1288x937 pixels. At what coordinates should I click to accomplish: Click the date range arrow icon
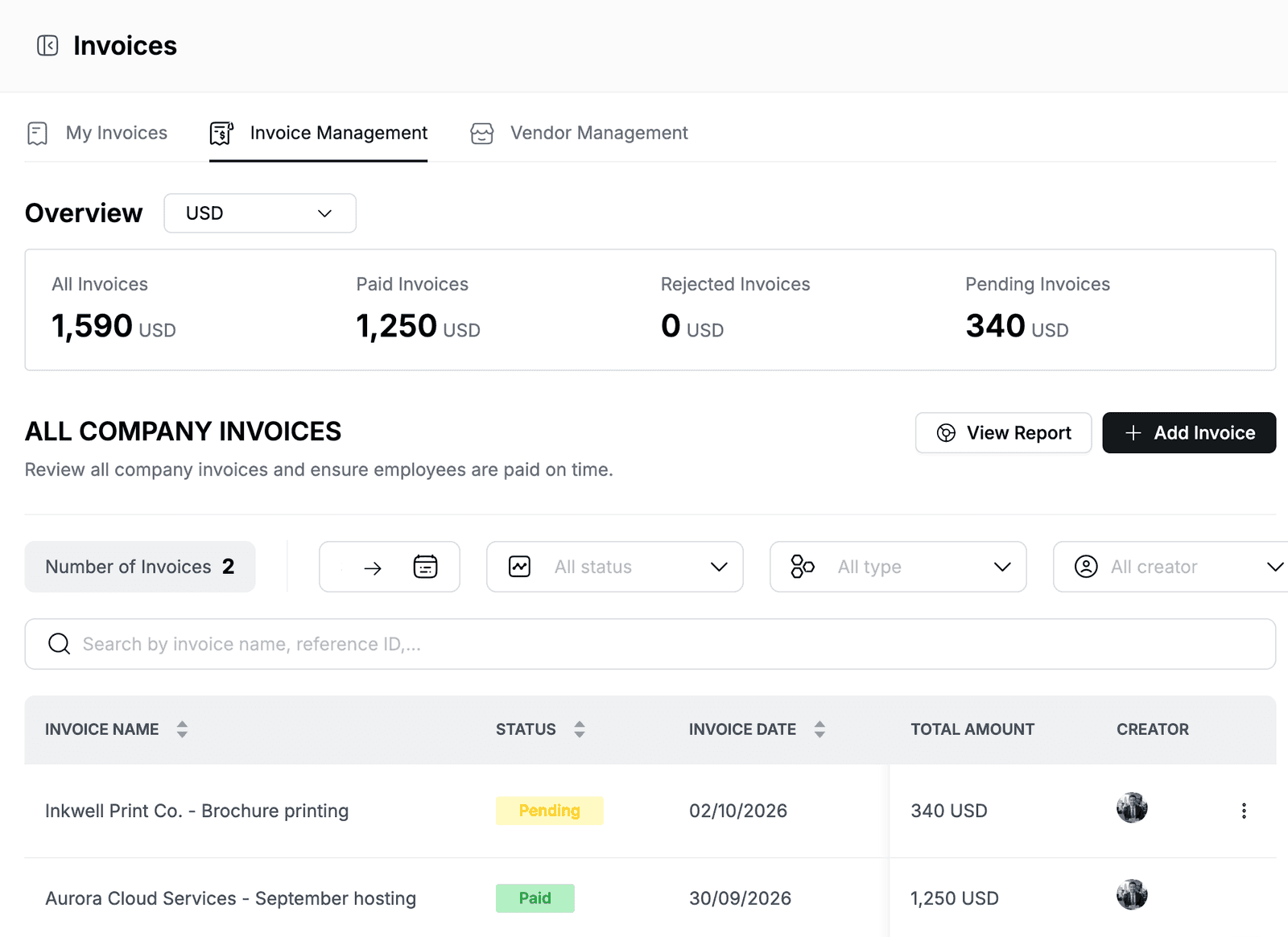coord(373,568)
